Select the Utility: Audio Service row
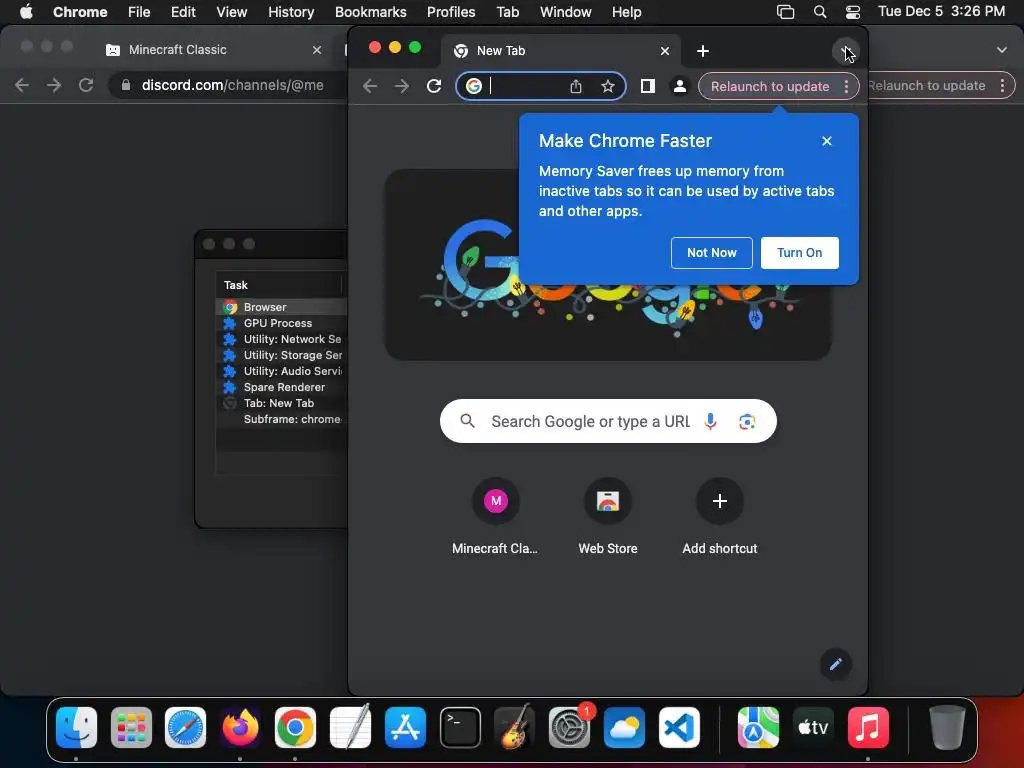Viewport: 1024px width, 768px height. (x=281, y=371)
